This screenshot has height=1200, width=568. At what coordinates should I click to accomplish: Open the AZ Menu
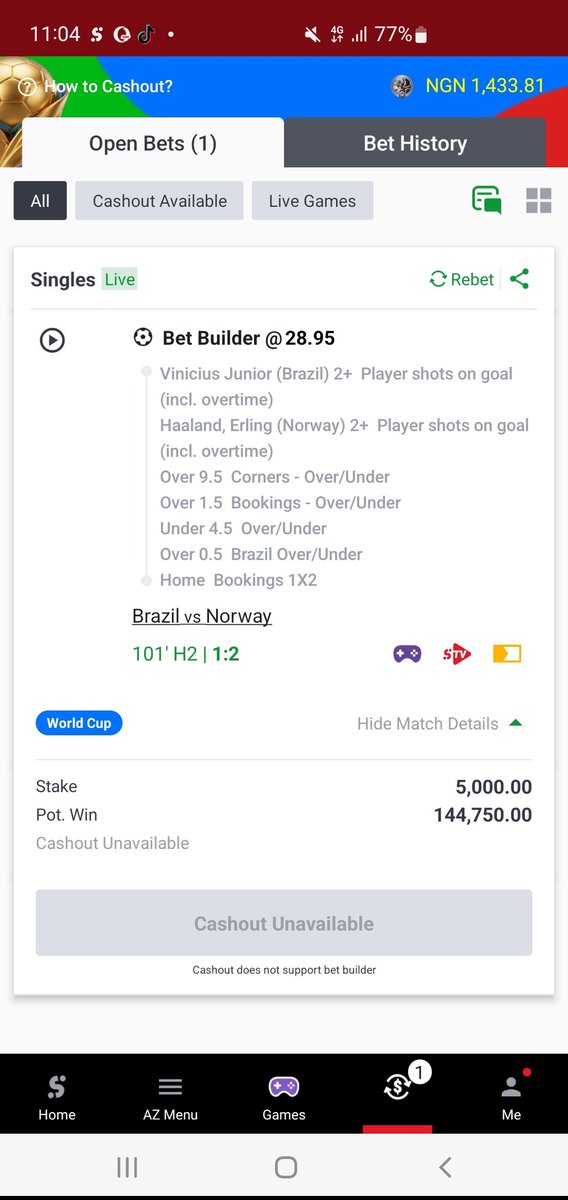(x=170, y=1097)
